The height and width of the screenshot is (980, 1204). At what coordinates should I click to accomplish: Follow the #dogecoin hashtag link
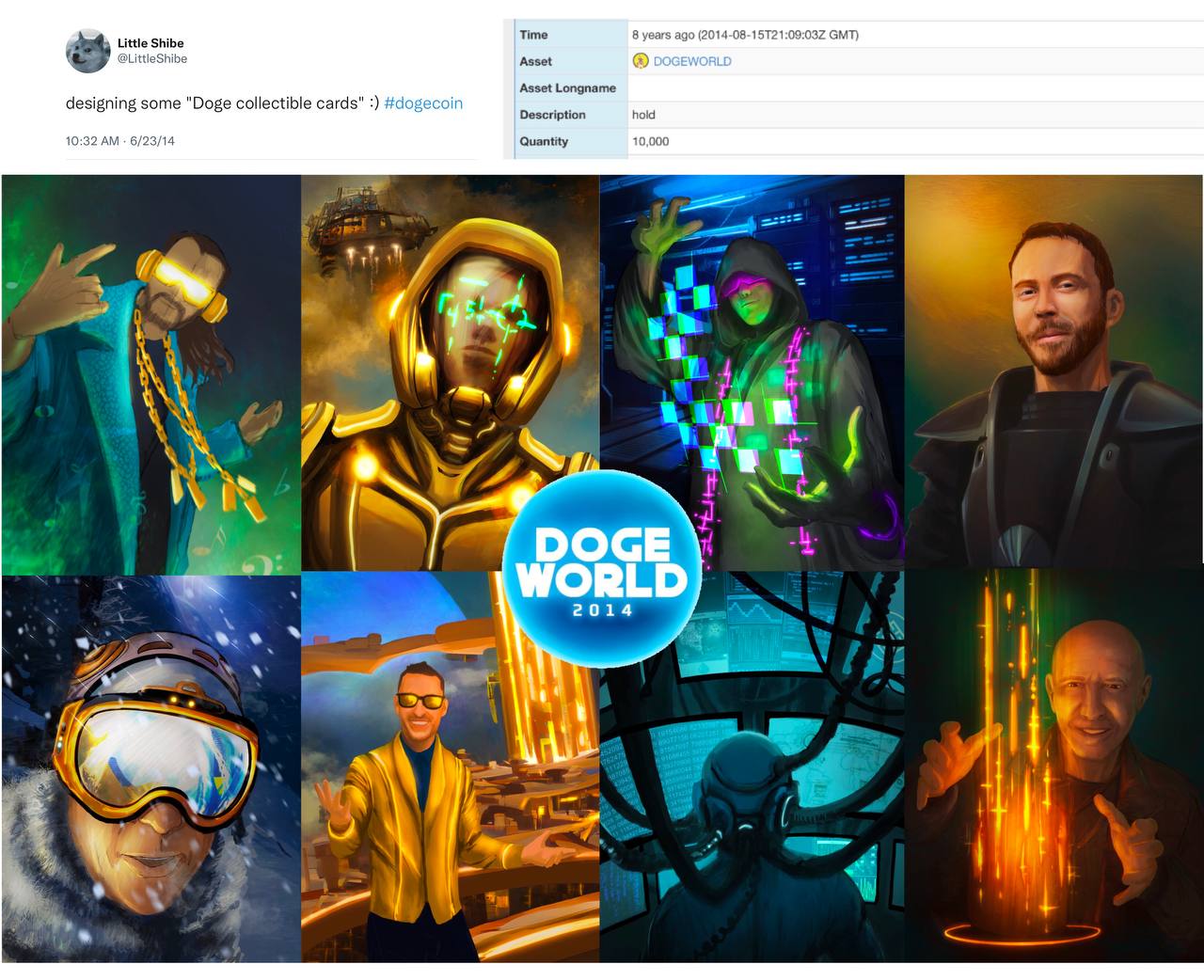423,103
